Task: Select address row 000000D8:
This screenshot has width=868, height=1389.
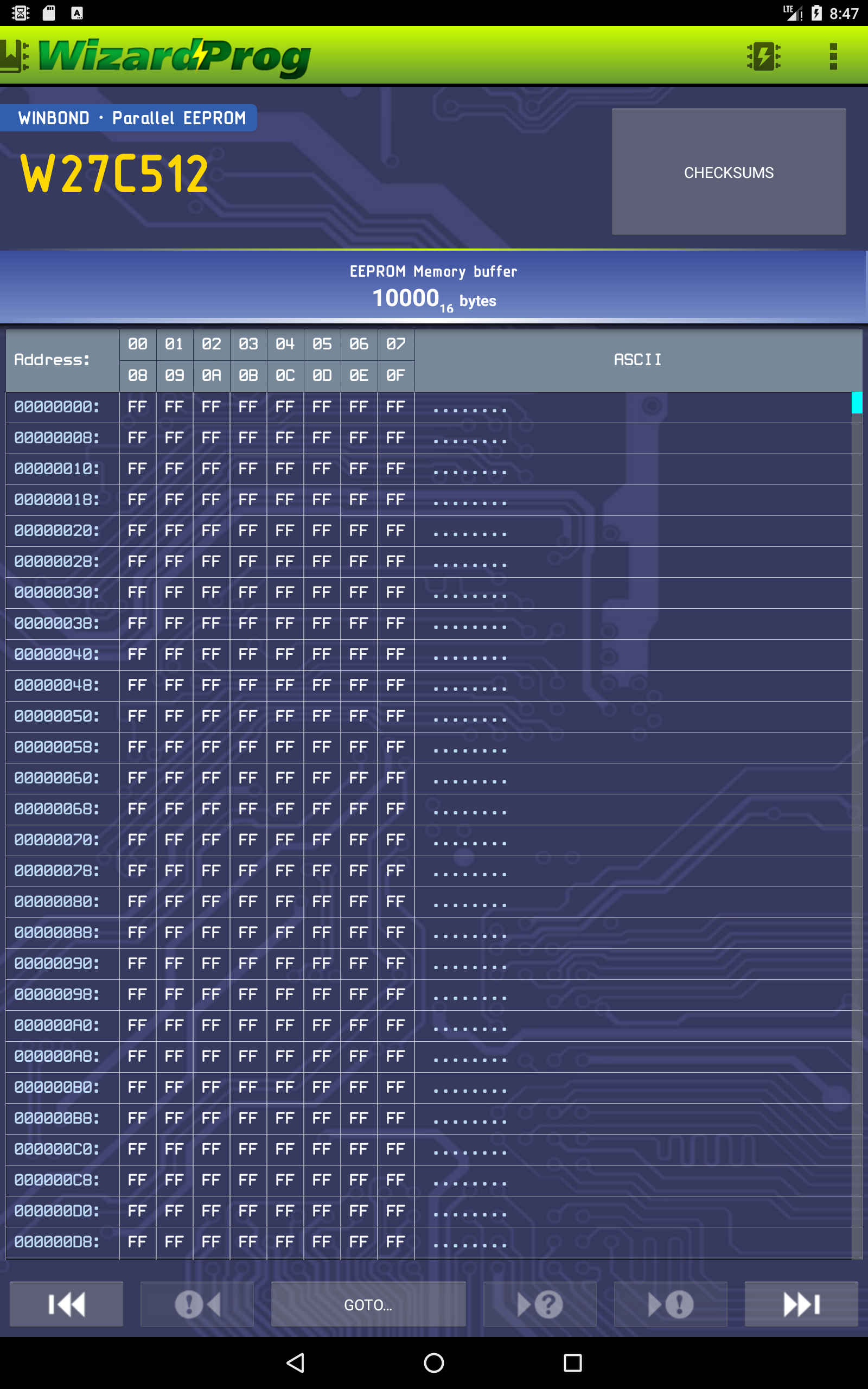Action: (57, 1242)
